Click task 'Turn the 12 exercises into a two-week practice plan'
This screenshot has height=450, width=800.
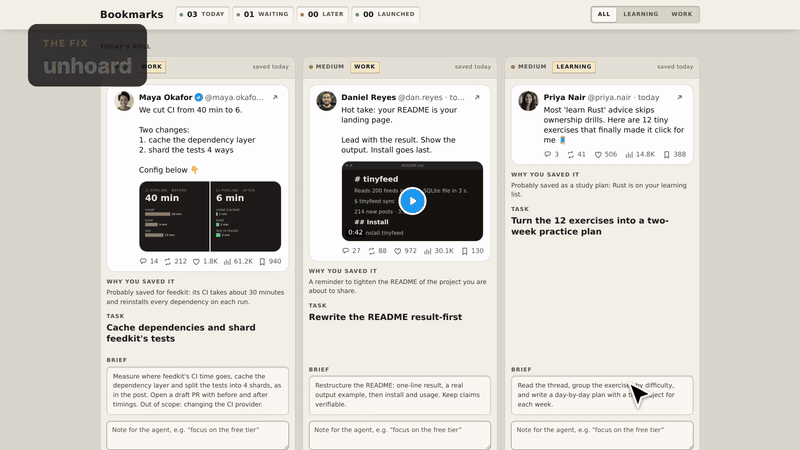[x=590, y=226]
